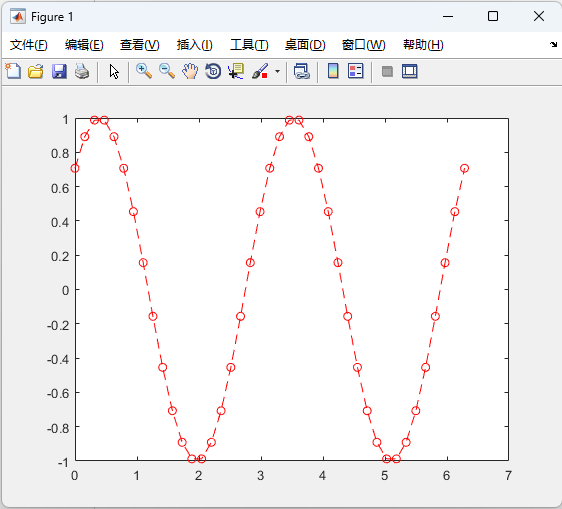Choose the Brush/Select Data tool
The height and width of the screenshot is (509, 562).
point(260,71)
